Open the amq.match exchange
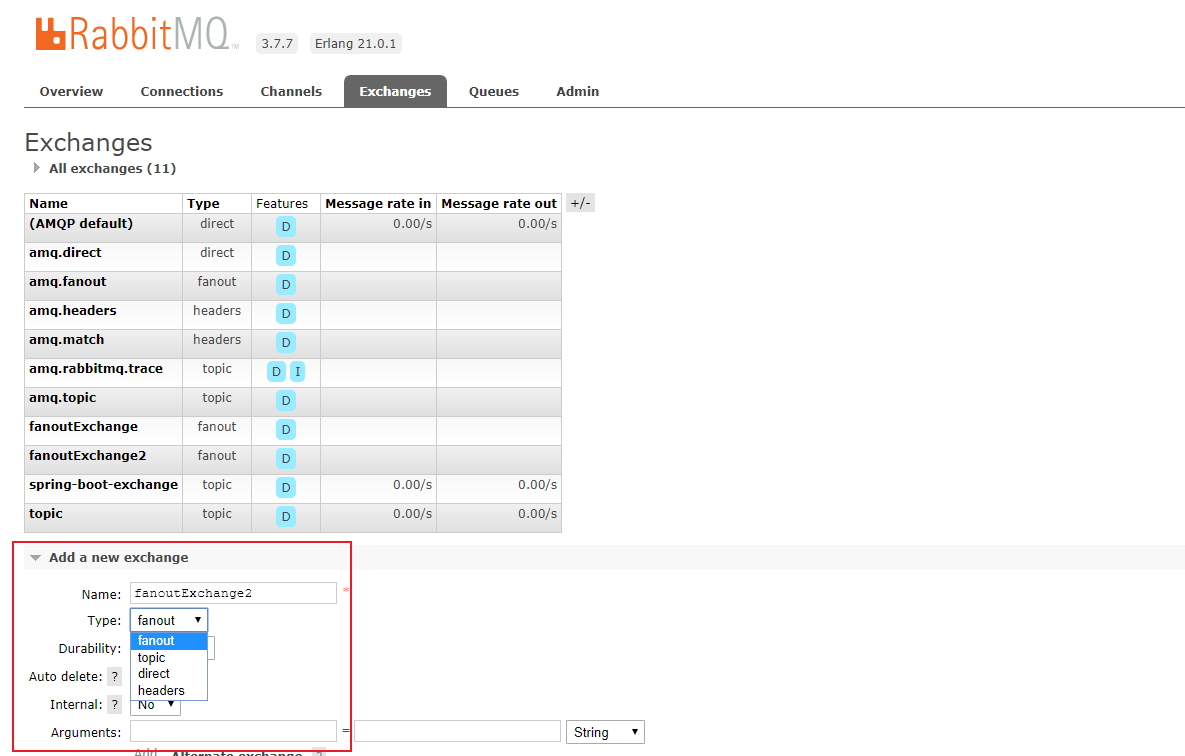 tap(67, 339)
